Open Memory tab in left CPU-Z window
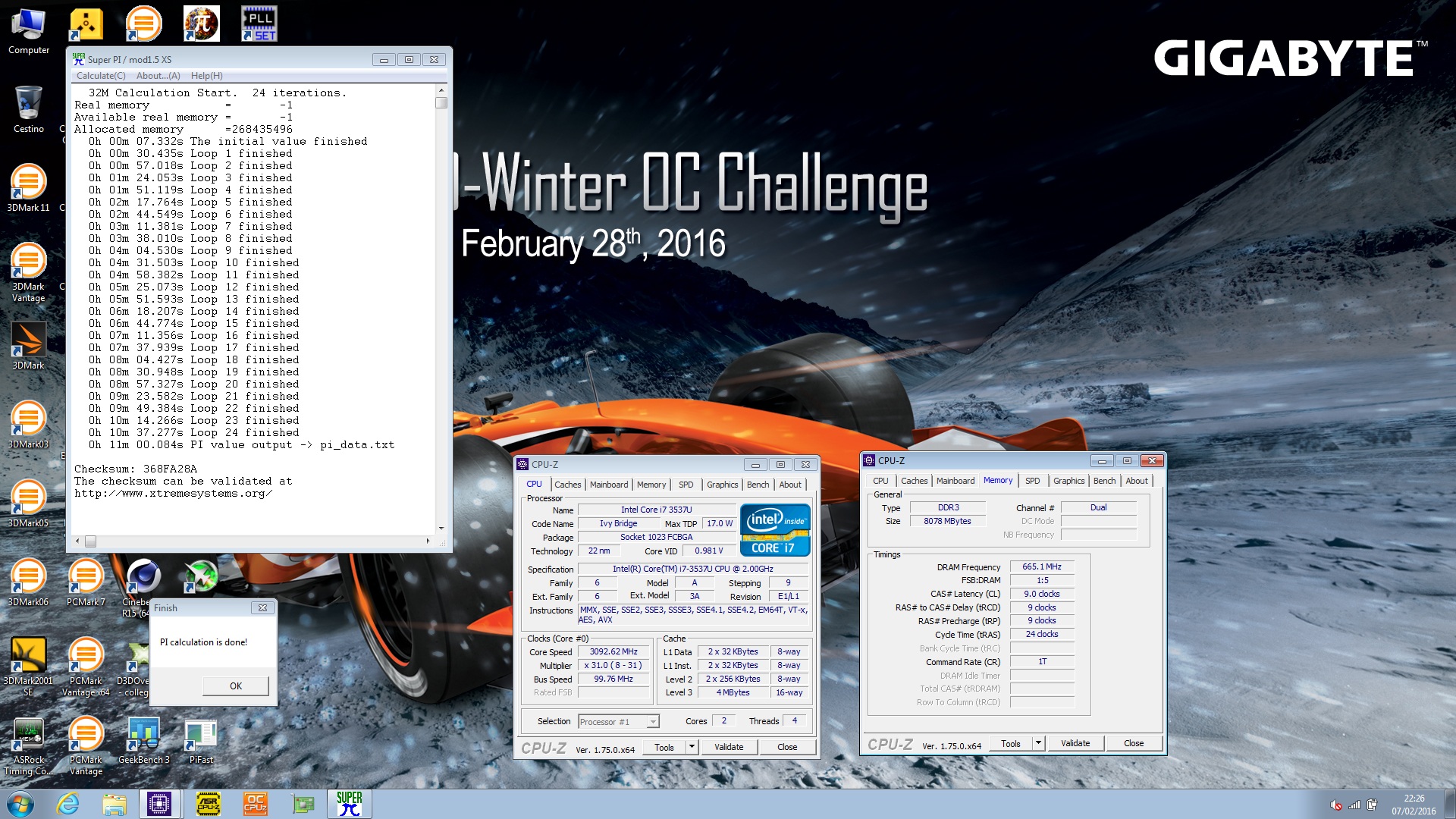Viewport: 1456px width, 819px height. coord(651,485)
